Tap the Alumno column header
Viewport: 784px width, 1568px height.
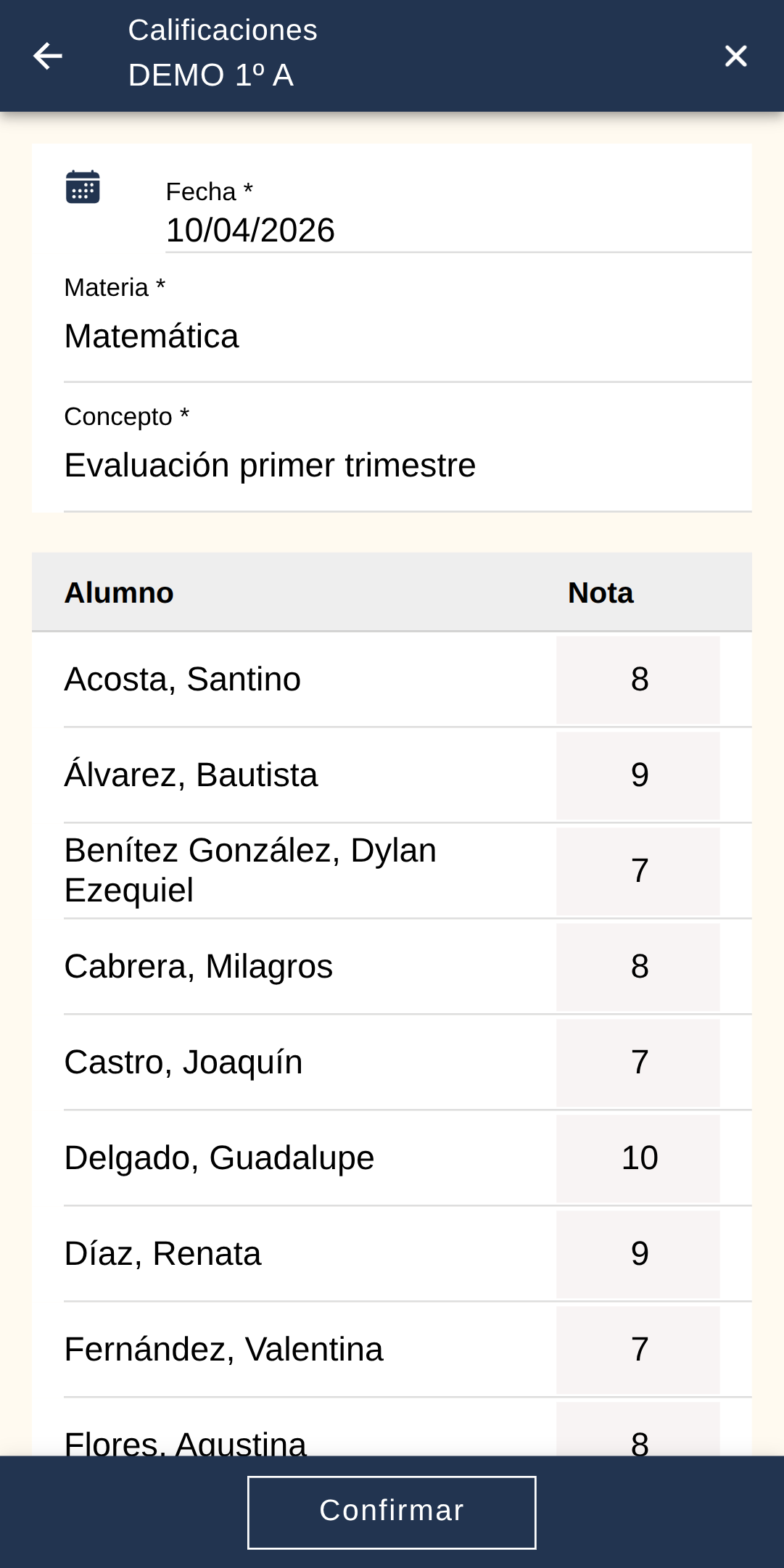119,592
